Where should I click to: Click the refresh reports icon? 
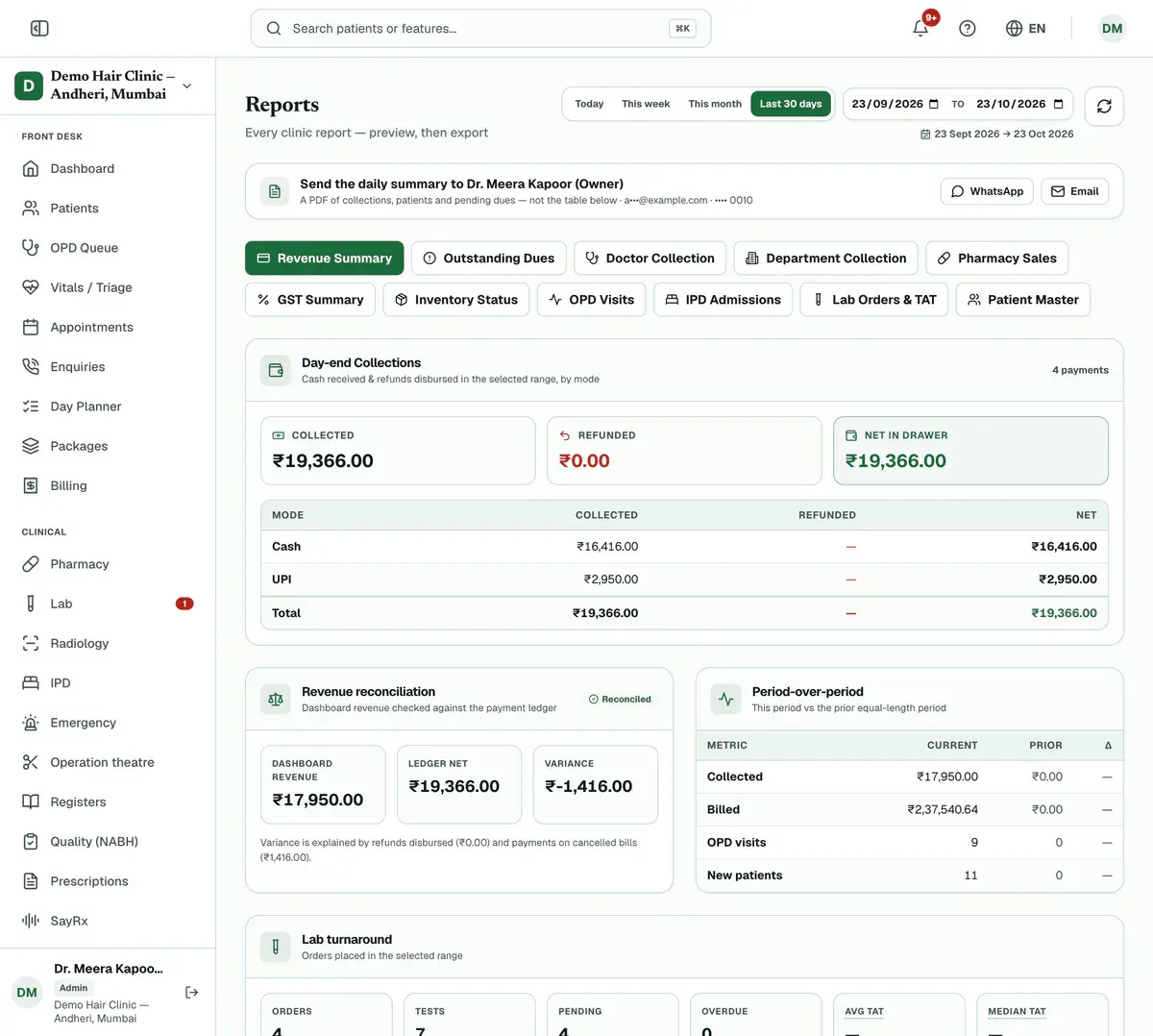[x=1104, y=106]
